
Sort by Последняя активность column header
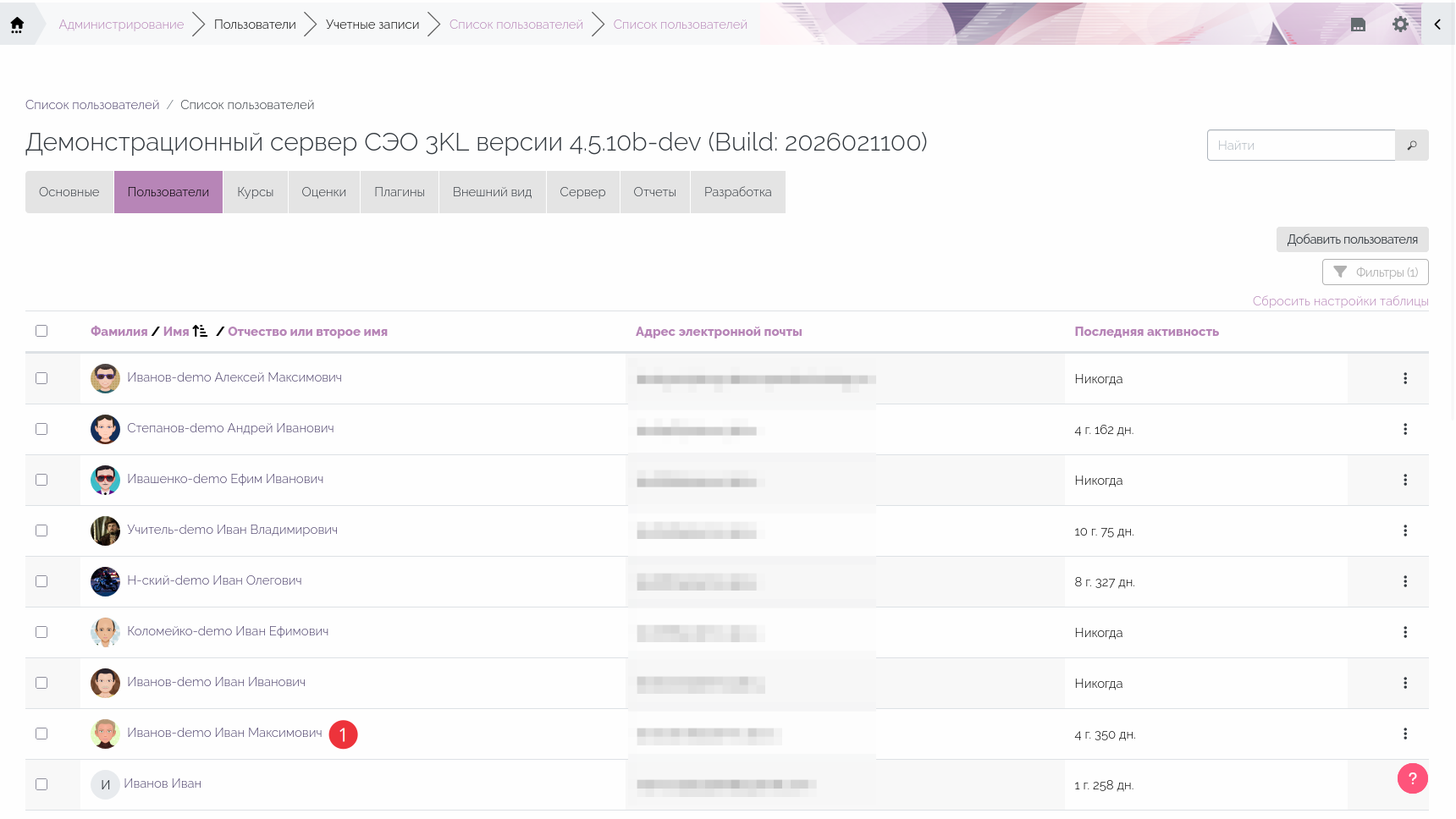tap(1146, 332)
